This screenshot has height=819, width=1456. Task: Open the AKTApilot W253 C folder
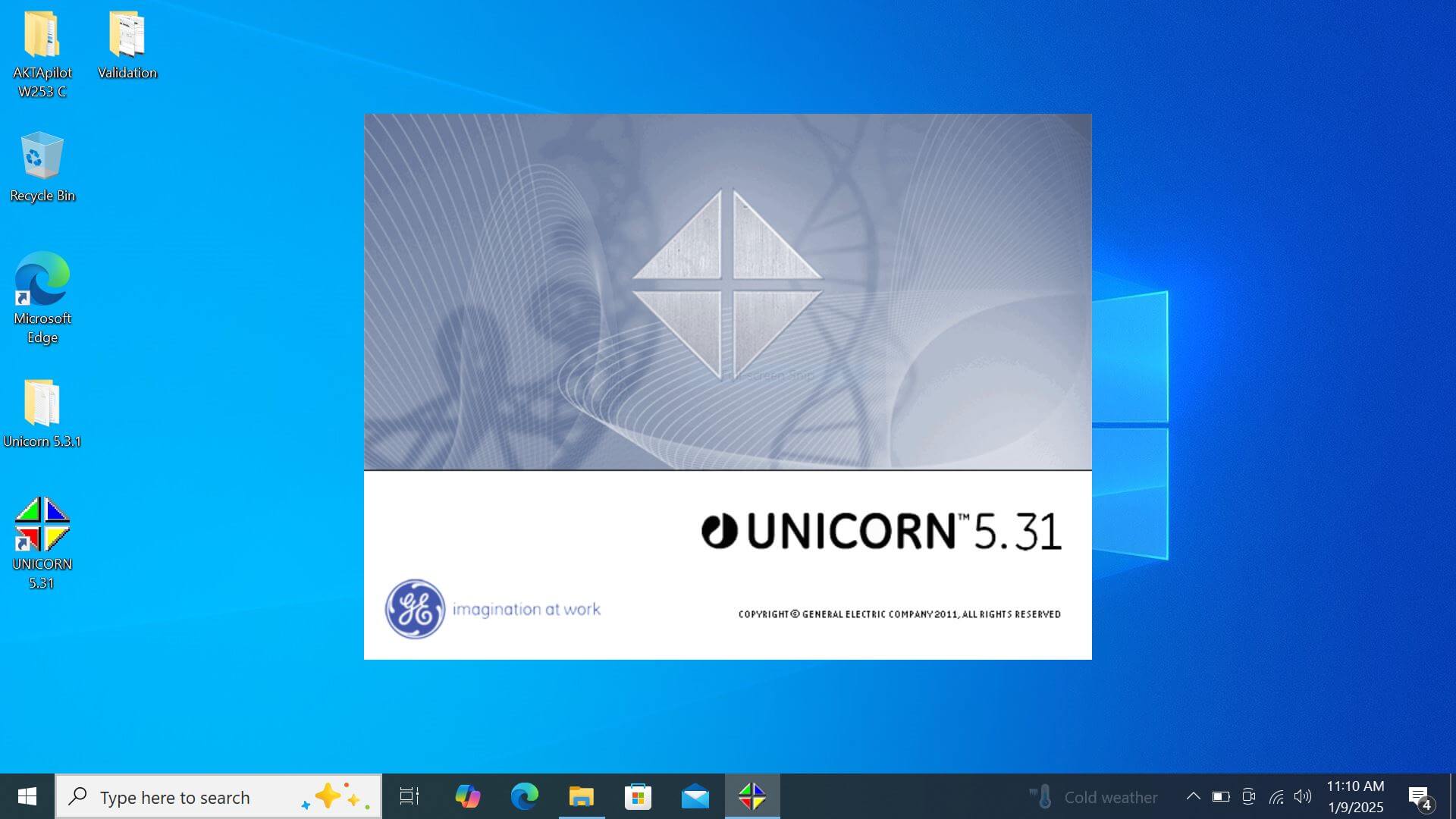[x=42, y=36]
